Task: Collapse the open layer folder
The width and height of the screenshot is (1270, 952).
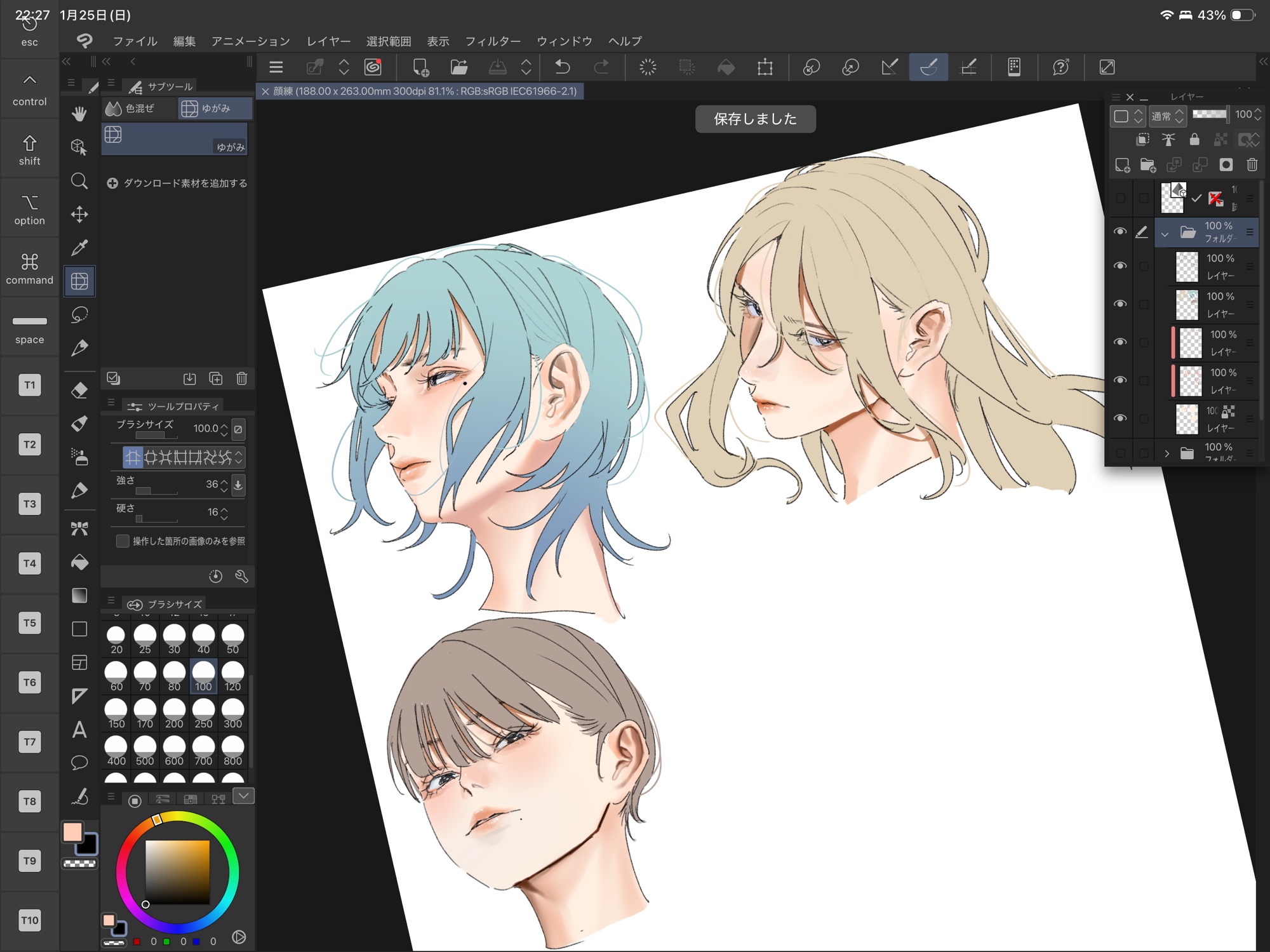Action: (1165, 234)
